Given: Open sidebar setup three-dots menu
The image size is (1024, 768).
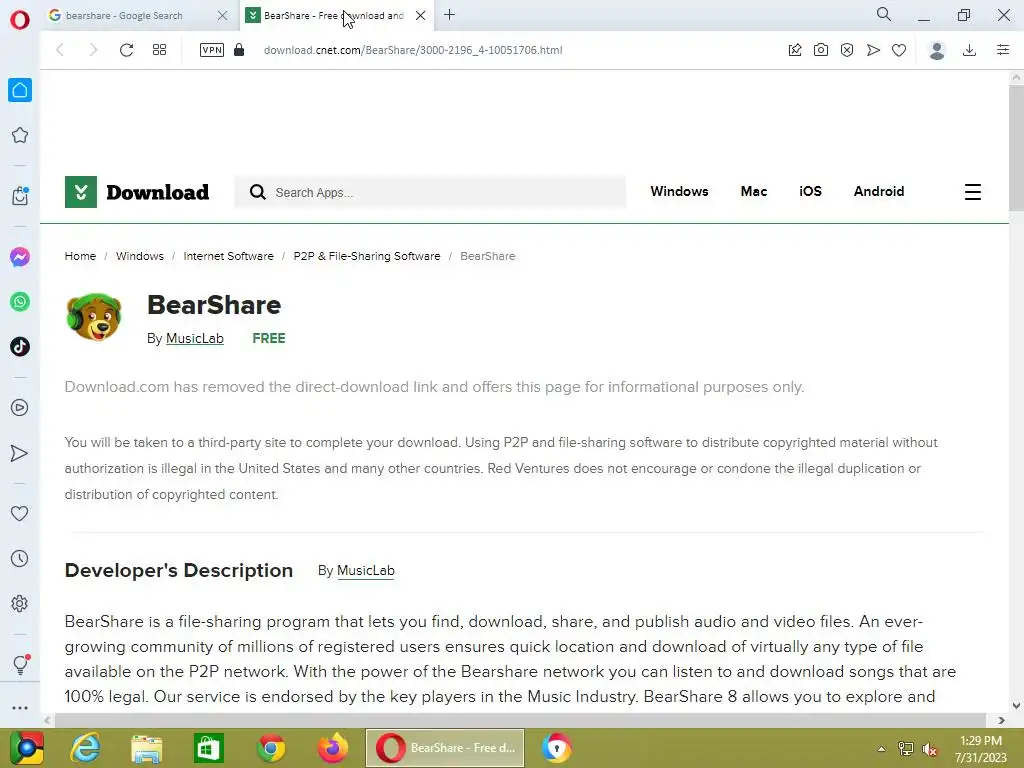Looking at the screenshot, I should click(x=20, y=707).
